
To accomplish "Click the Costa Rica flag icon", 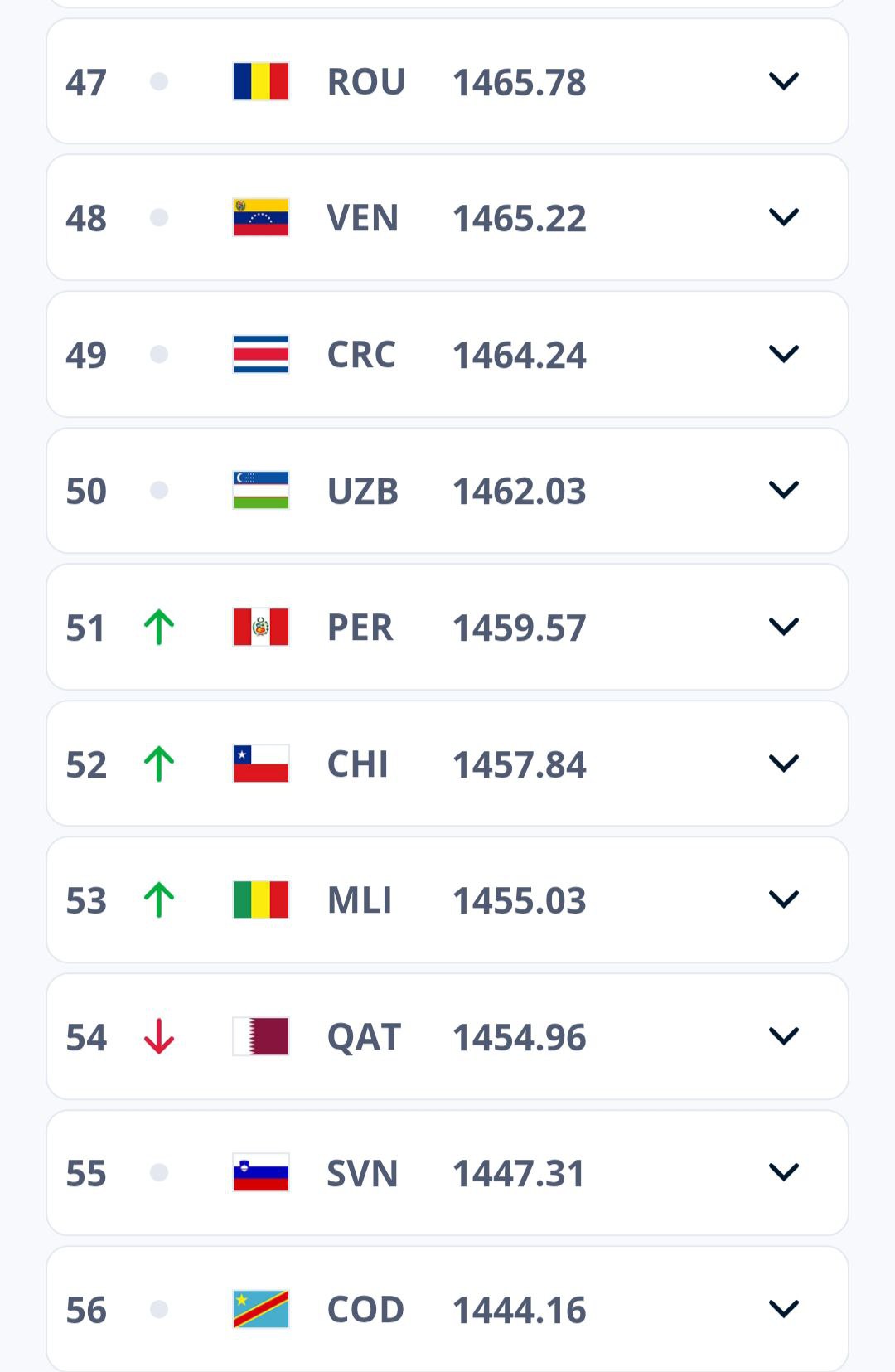I will point(261,354).
